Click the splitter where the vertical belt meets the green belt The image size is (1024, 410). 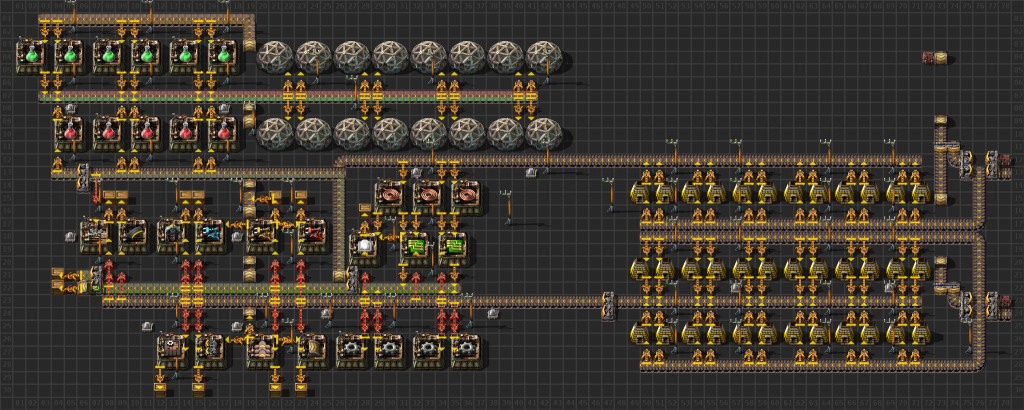pos(352,281)
